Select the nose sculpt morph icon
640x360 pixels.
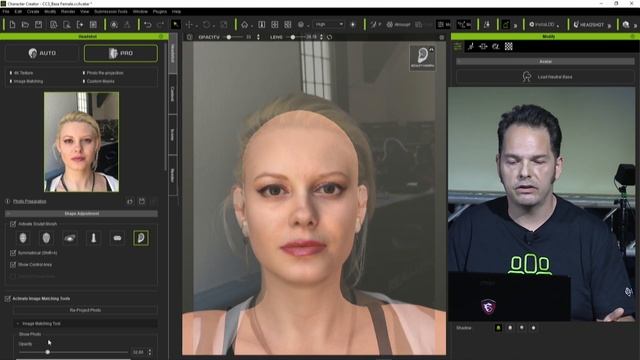click(93, 238)
